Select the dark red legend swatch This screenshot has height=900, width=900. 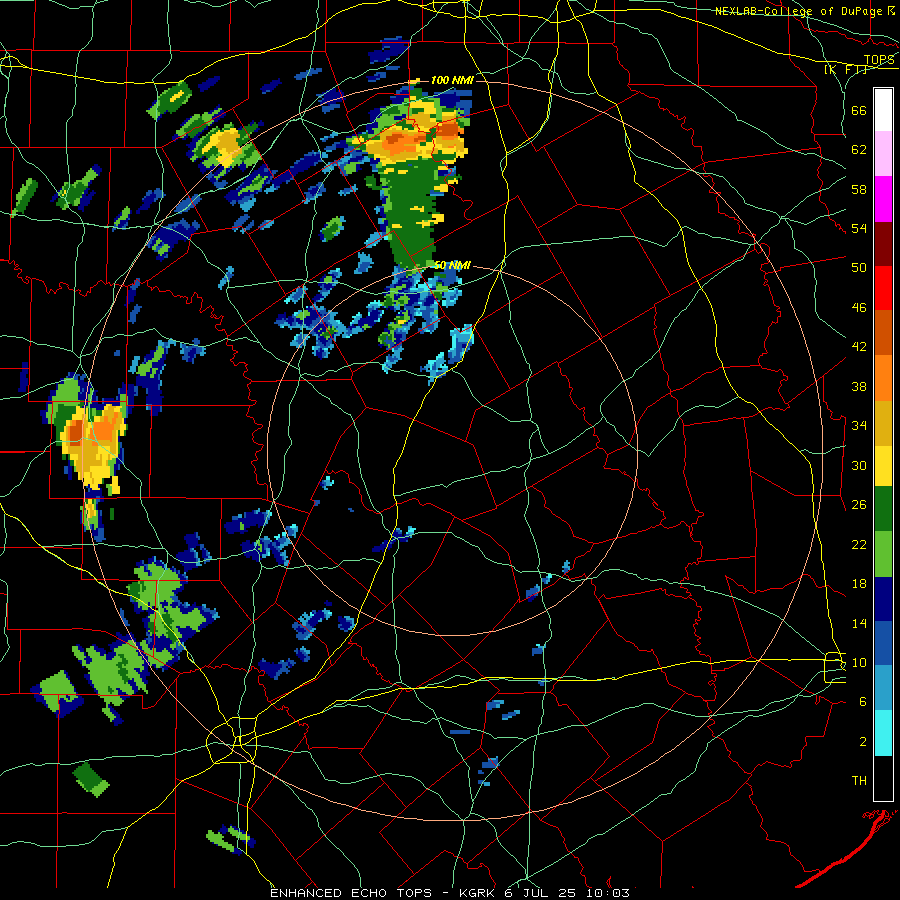883,243
